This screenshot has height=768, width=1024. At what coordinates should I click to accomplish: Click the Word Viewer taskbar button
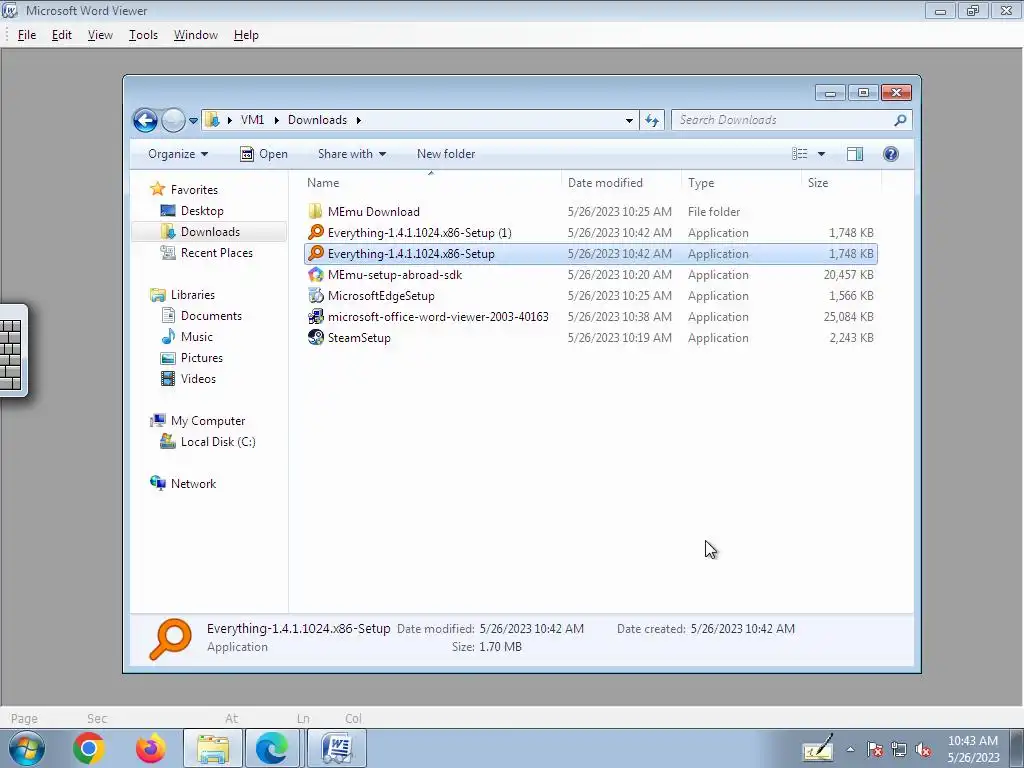click(x=338, y=748)
